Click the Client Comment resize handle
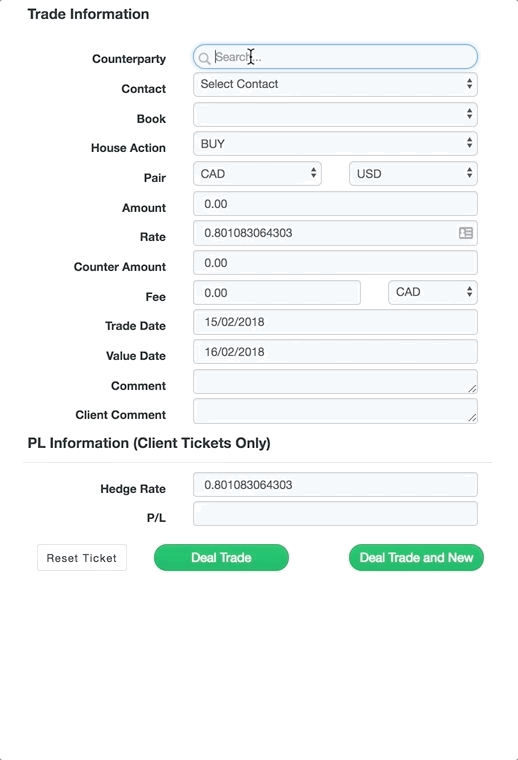Image resolution: width=518 pixels, height=760 pixels. tap(472, 418)
